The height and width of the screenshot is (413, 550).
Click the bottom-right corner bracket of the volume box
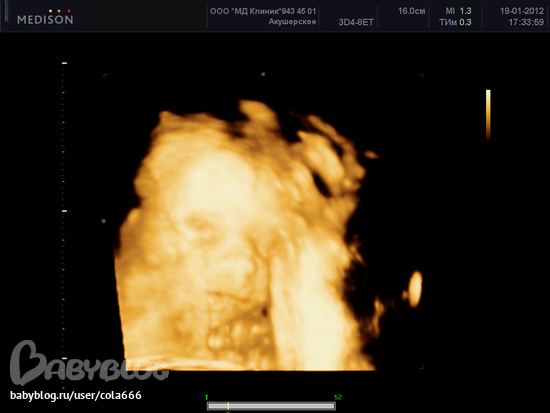(x=421, y=367)
